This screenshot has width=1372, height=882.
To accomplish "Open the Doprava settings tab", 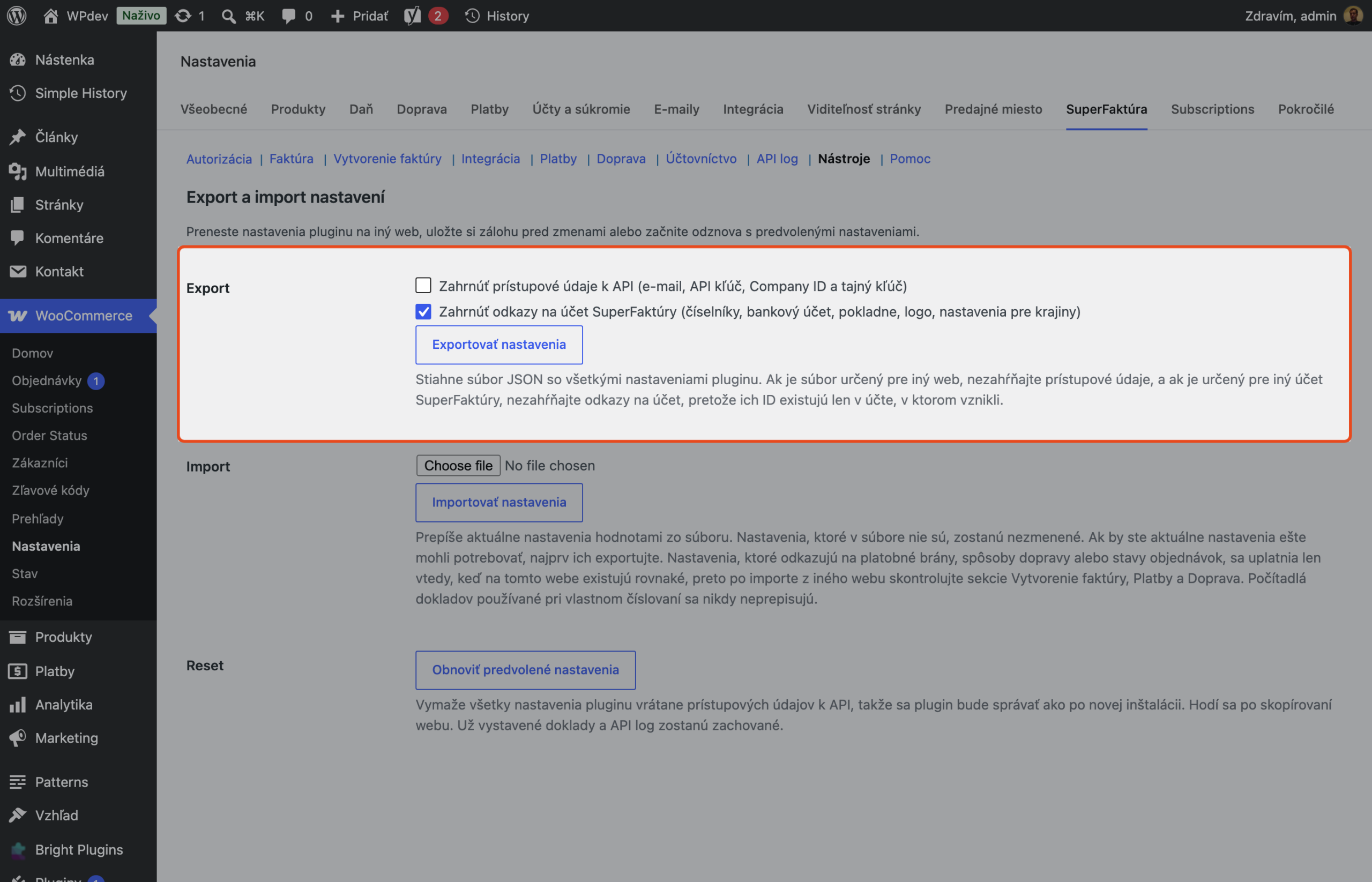I will click(422, 109).
